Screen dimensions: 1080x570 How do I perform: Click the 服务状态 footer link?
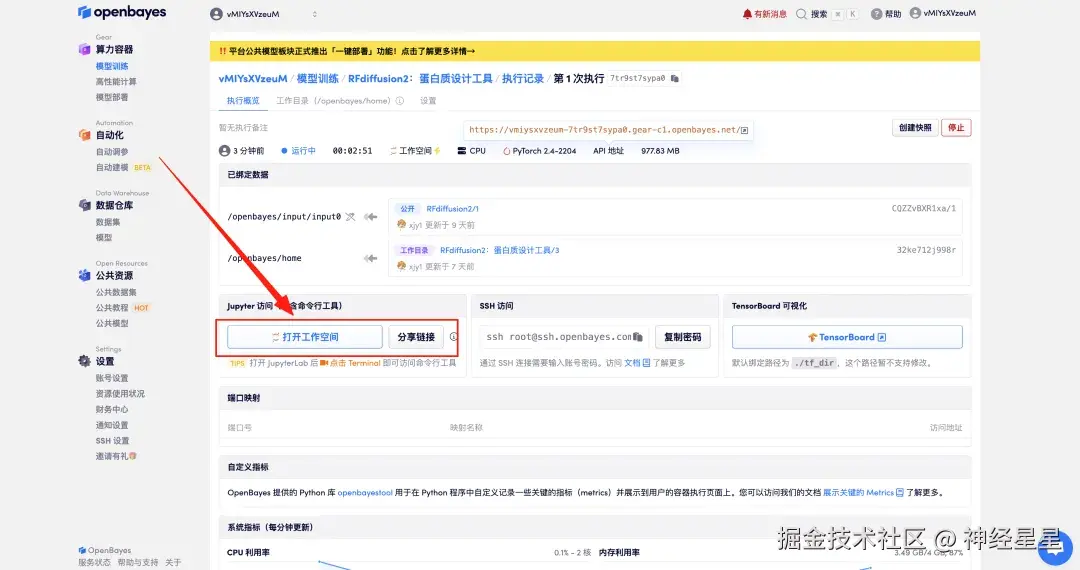click(x=94, y=562)
